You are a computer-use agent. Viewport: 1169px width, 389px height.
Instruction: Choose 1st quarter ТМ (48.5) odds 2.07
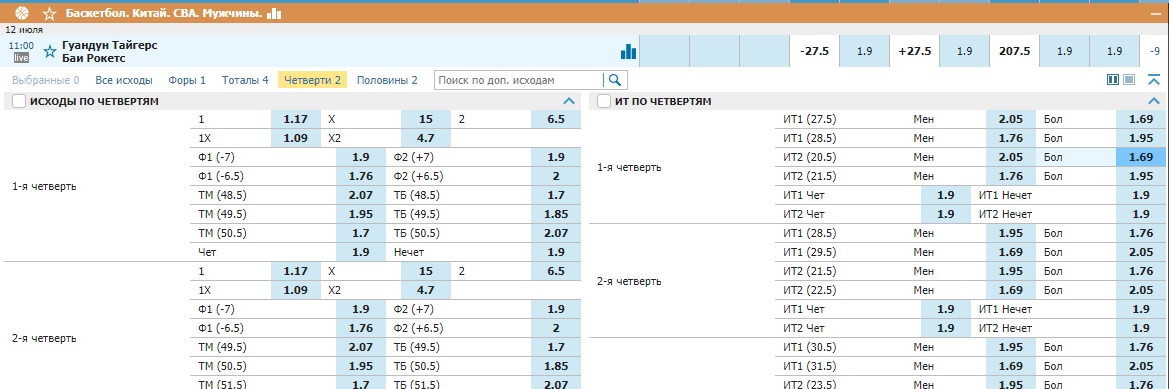pos(361,196)
